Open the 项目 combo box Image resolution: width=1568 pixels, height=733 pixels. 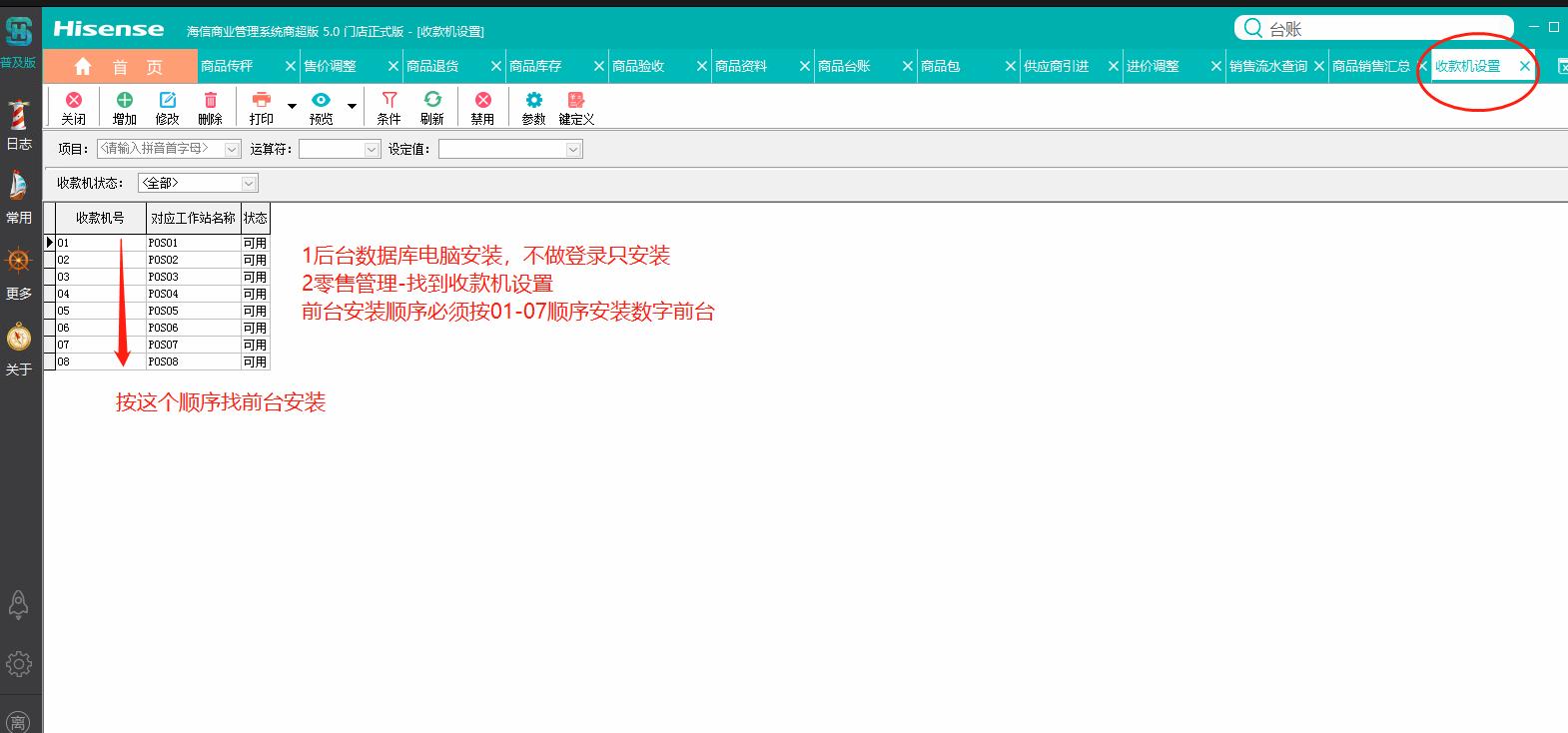(x=169, y=149)
